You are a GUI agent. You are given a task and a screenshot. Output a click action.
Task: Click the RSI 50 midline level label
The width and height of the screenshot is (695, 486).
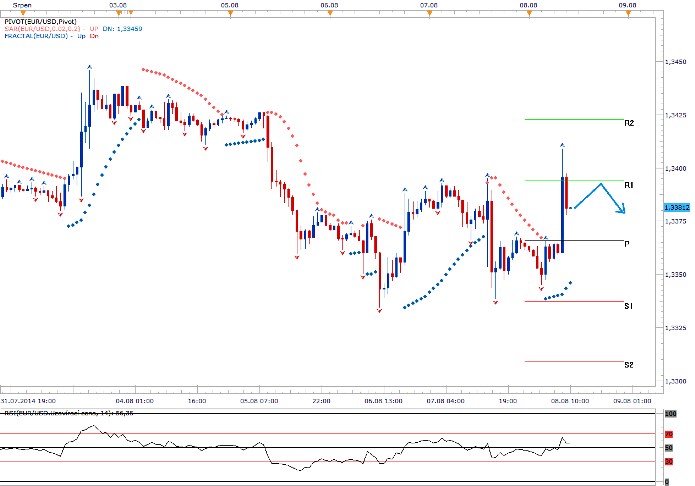point(669,448)
